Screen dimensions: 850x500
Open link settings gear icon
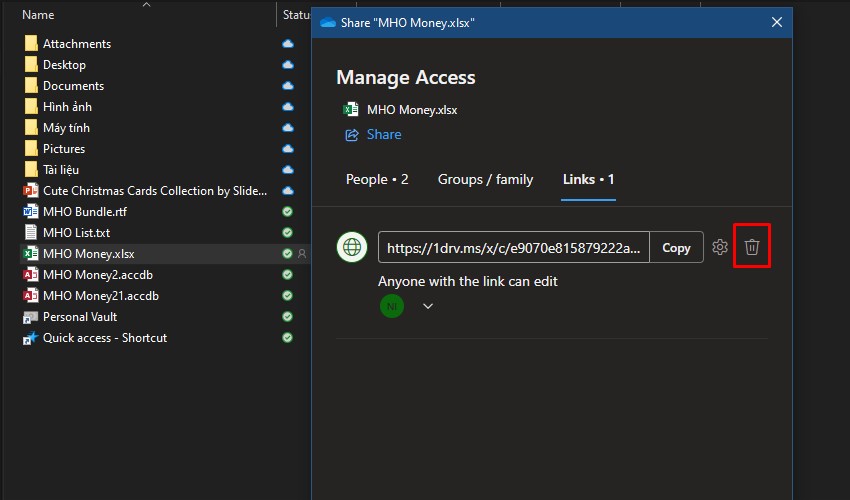coord(720,247)
